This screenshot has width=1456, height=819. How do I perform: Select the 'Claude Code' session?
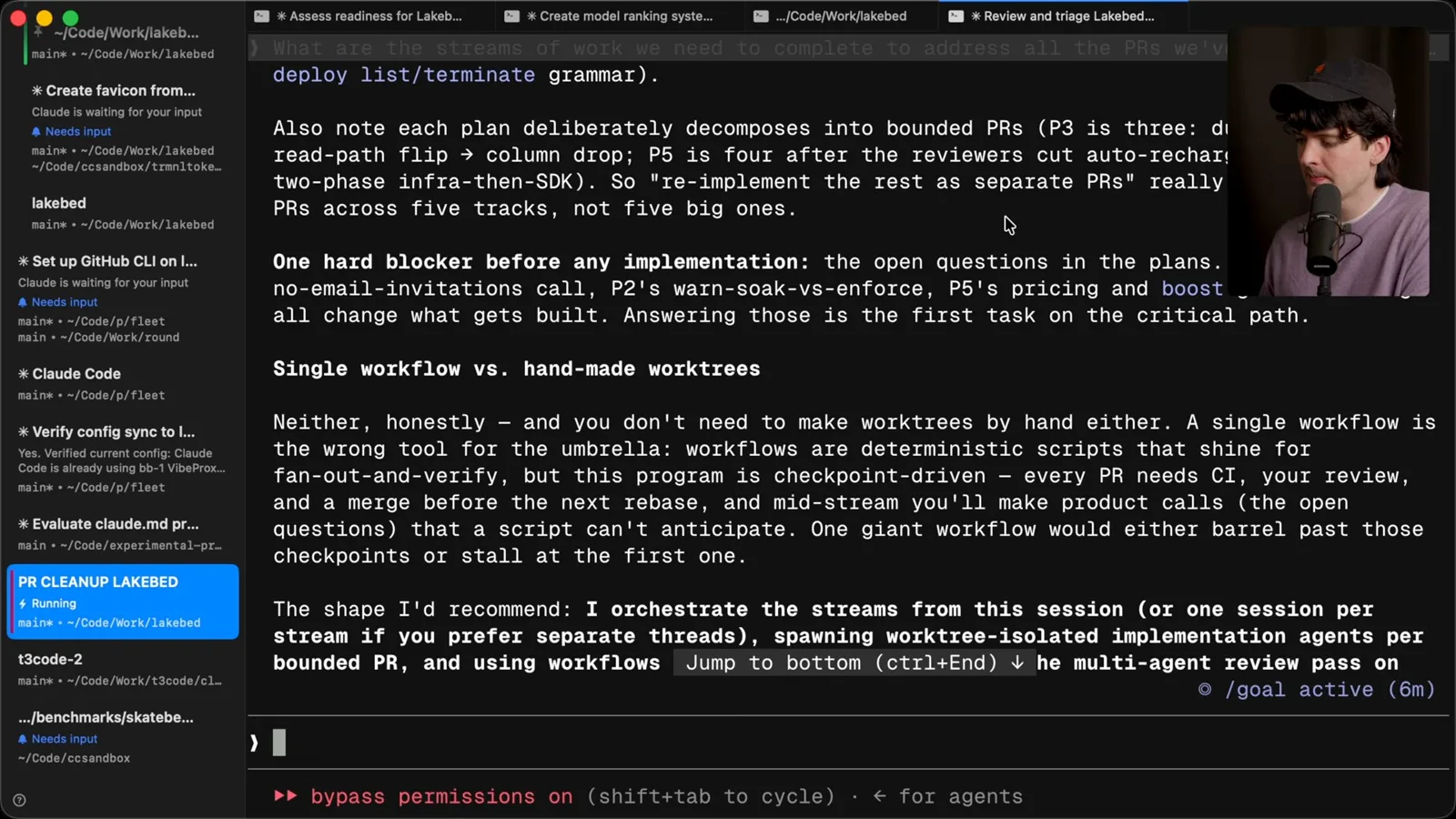(x=123, y=383)
